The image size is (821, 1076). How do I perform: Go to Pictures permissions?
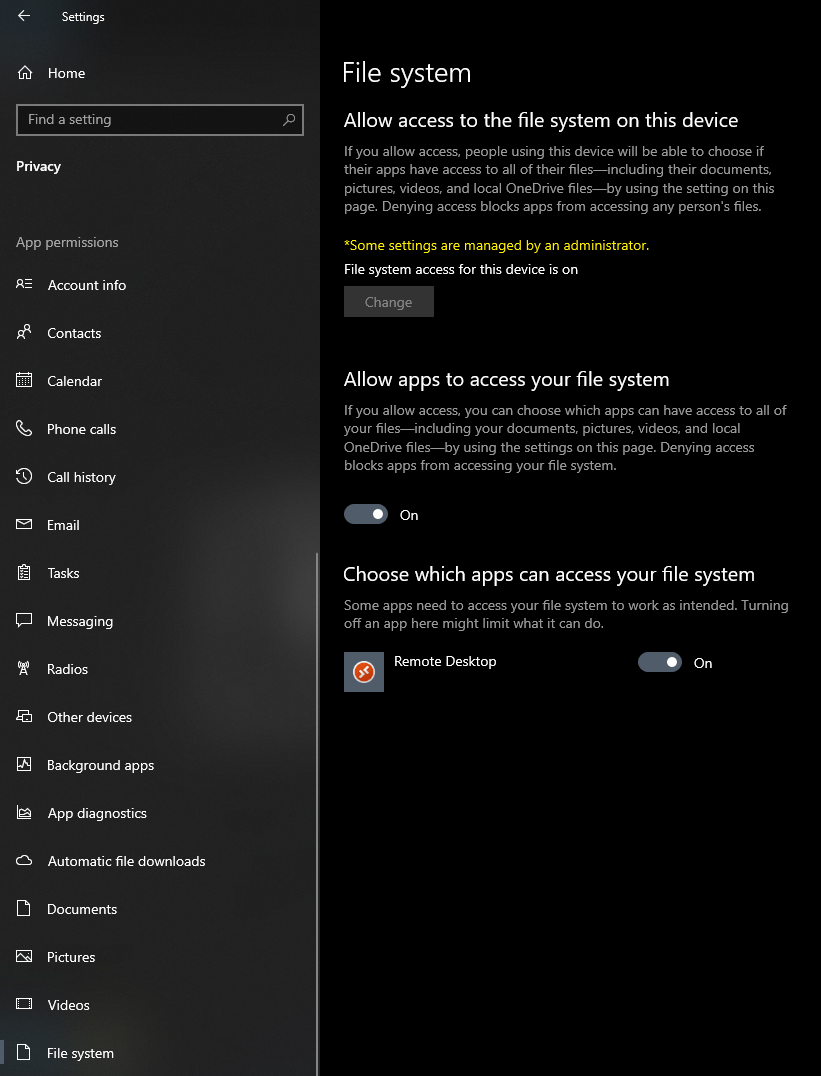click(158, 957)
